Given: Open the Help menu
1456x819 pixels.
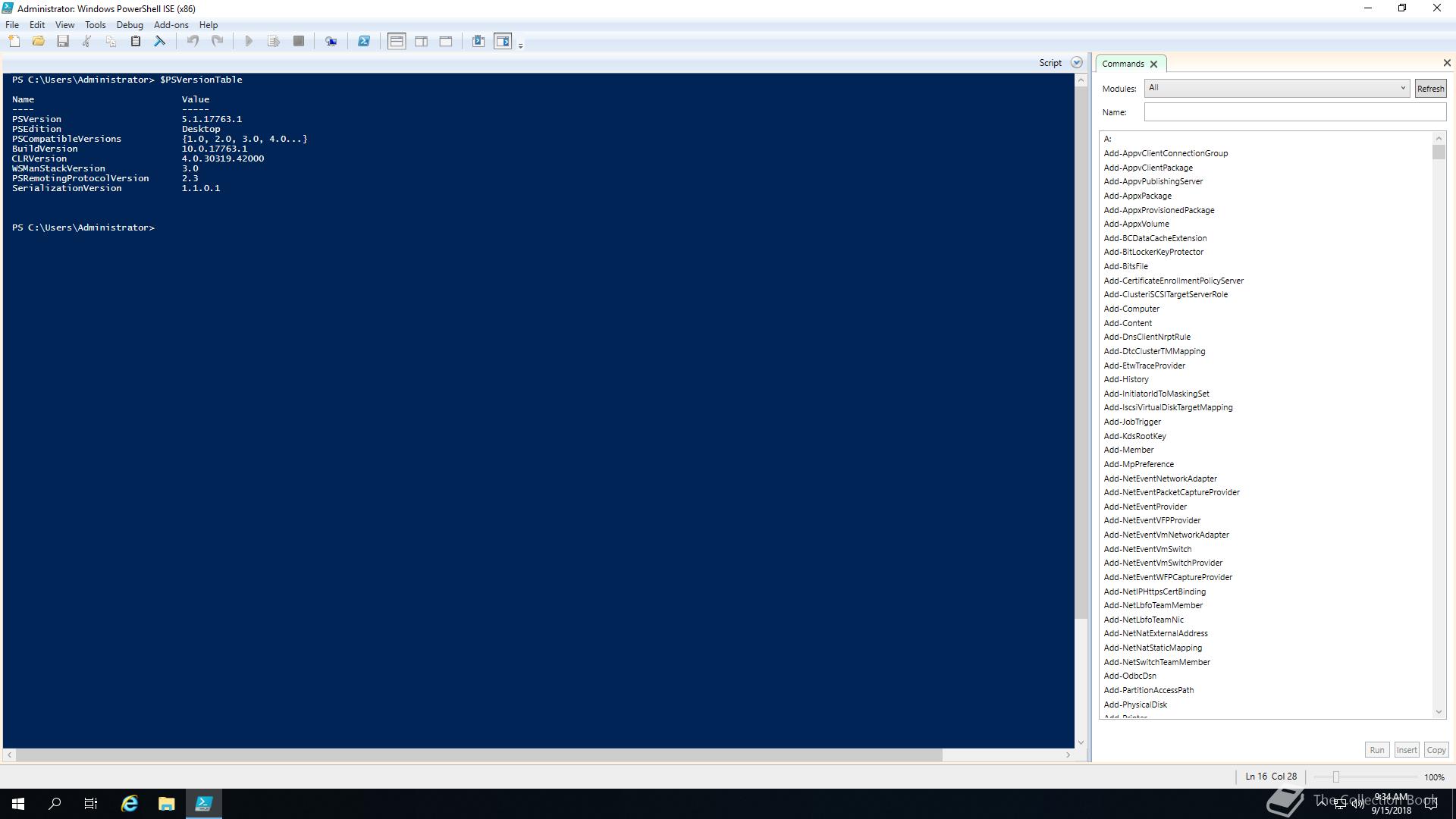Looking at the screenshot, I should [209, 25].
